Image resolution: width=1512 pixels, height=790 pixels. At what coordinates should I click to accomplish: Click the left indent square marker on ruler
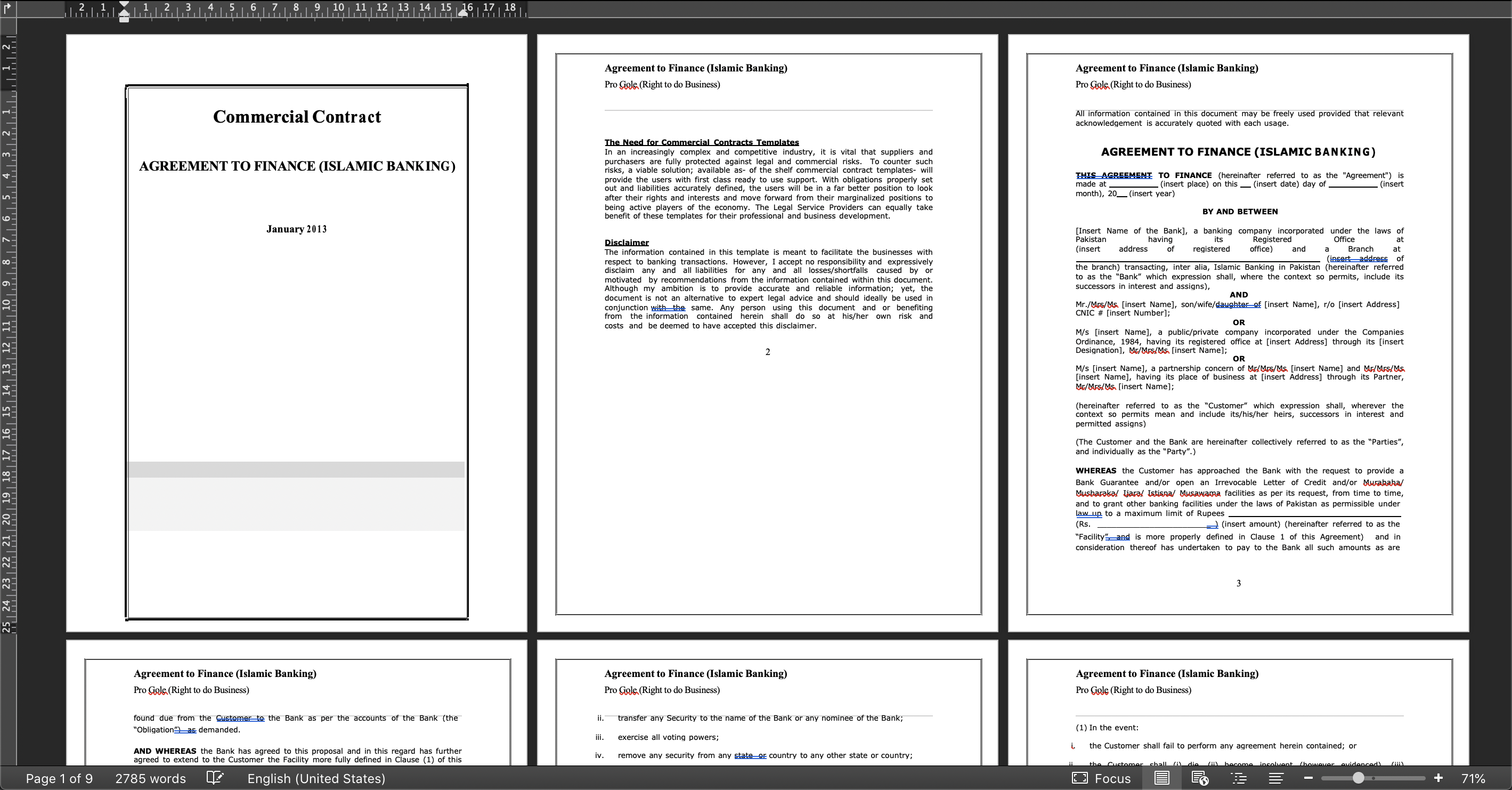click(x=124, y=19)
